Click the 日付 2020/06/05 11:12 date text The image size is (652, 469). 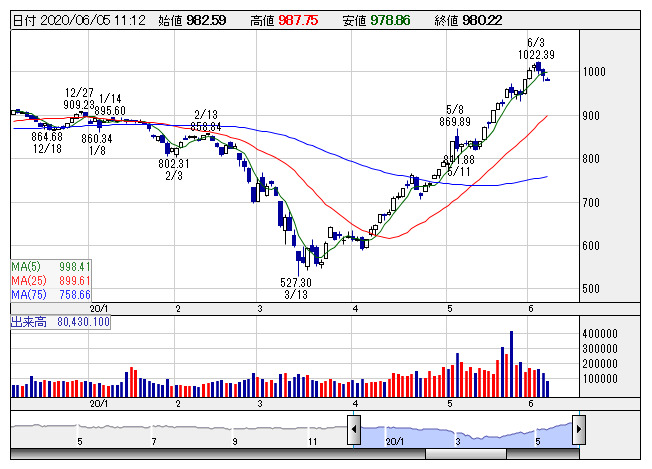tap(79, 20)
